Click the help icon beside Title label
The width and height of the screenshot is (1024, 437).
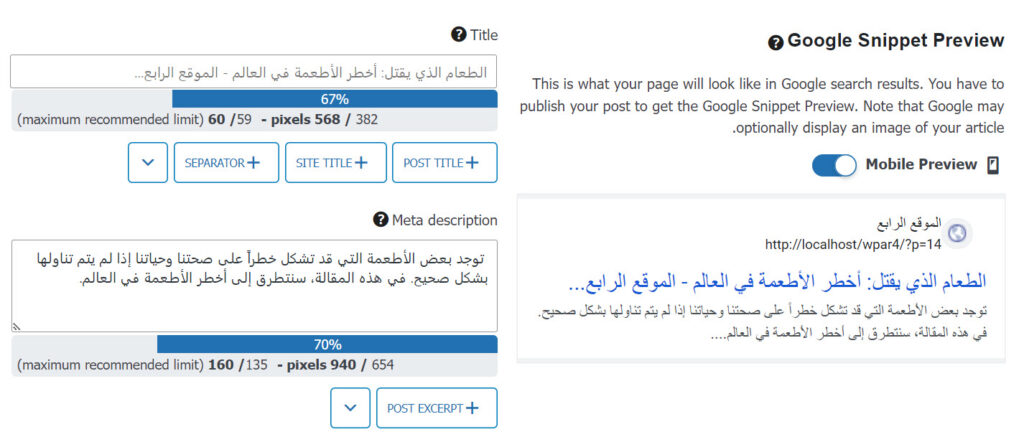tap(459, 35)
